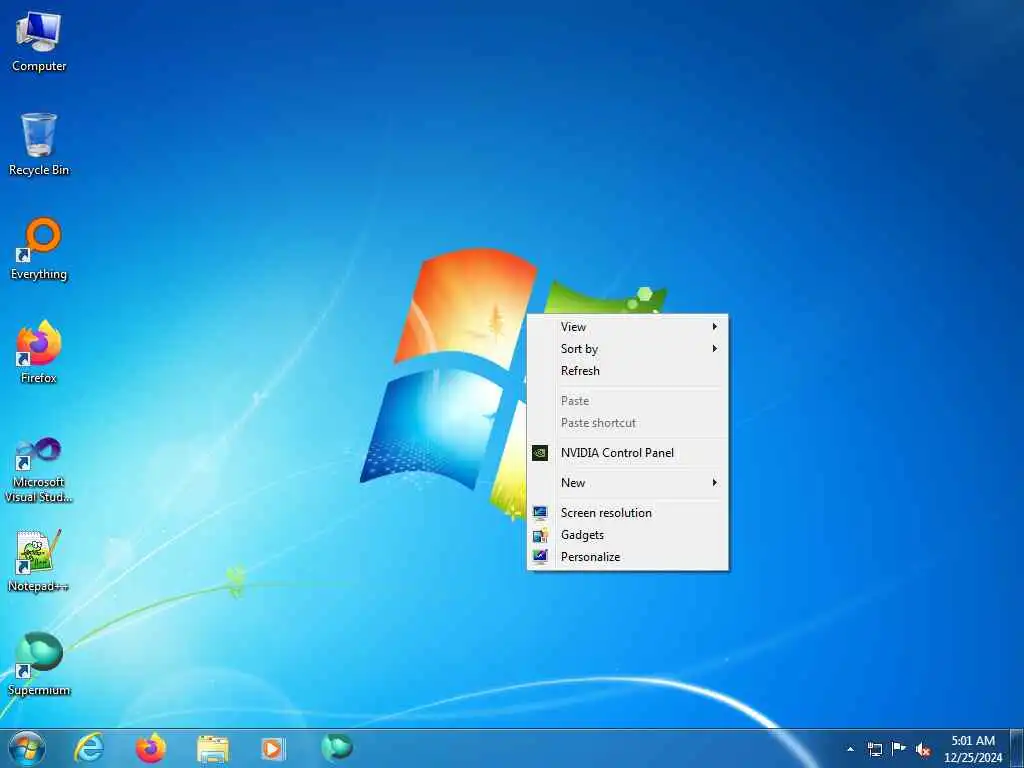Launch Firefox from the taskbar
The height and width of the screenshot is (768, 1024).
click(151, 748)
